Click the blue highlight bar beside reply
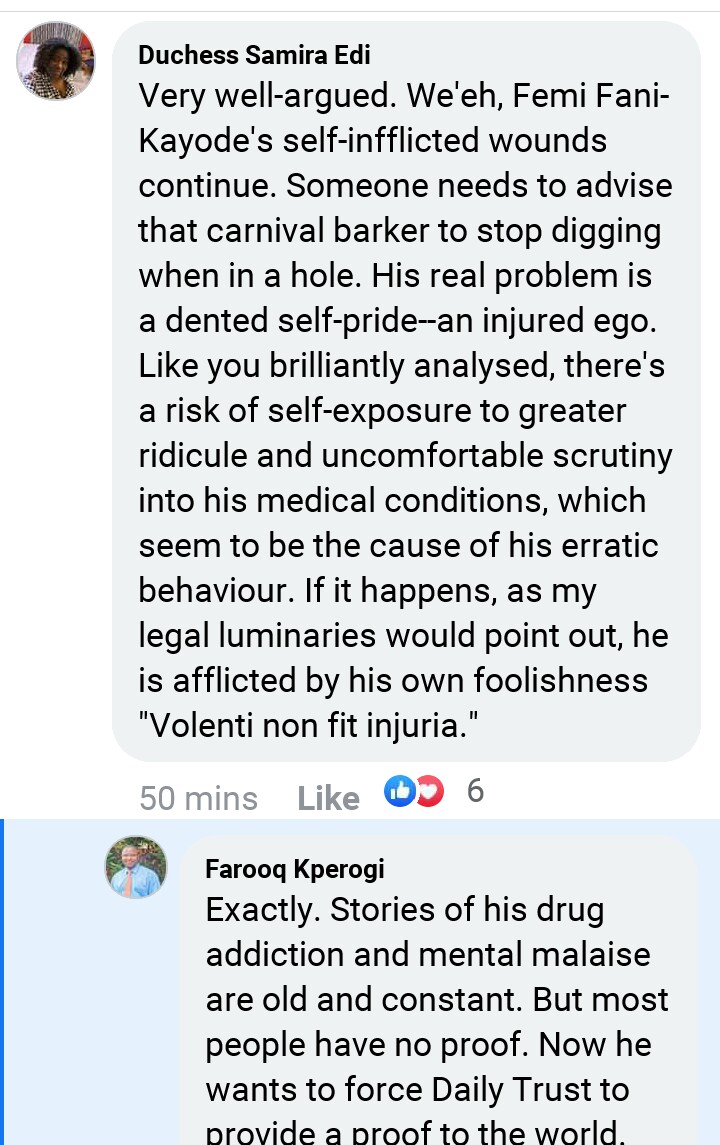Screen dimensions: 720x1145 click(x=3, y=980)
